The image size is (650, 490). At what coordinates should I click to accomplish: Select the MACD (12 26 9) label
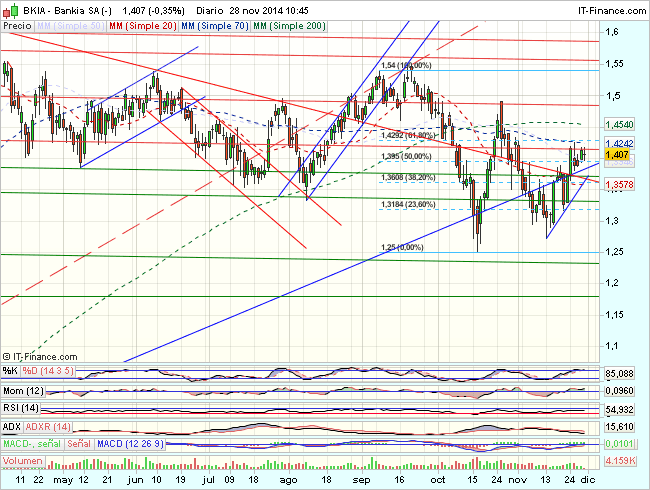pos(131,444)
